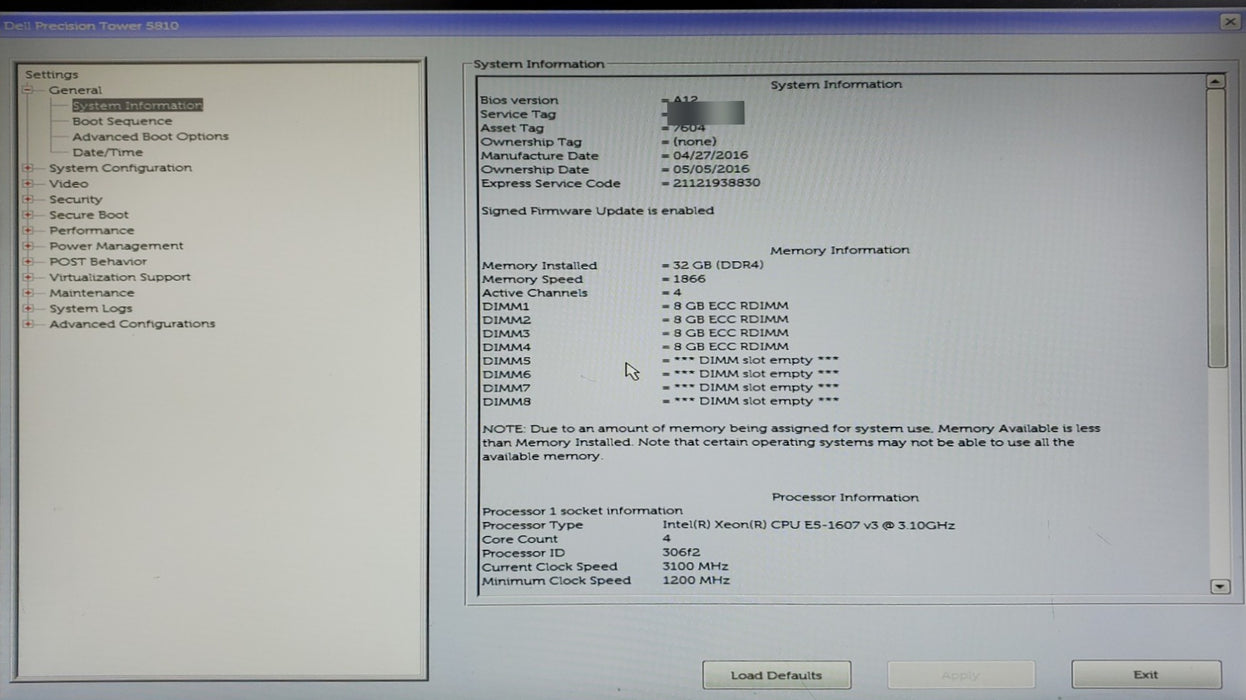Click Memory Speed value 1866
The width and height of the screenshot is (1246, 700).
[x=689, y=280]
